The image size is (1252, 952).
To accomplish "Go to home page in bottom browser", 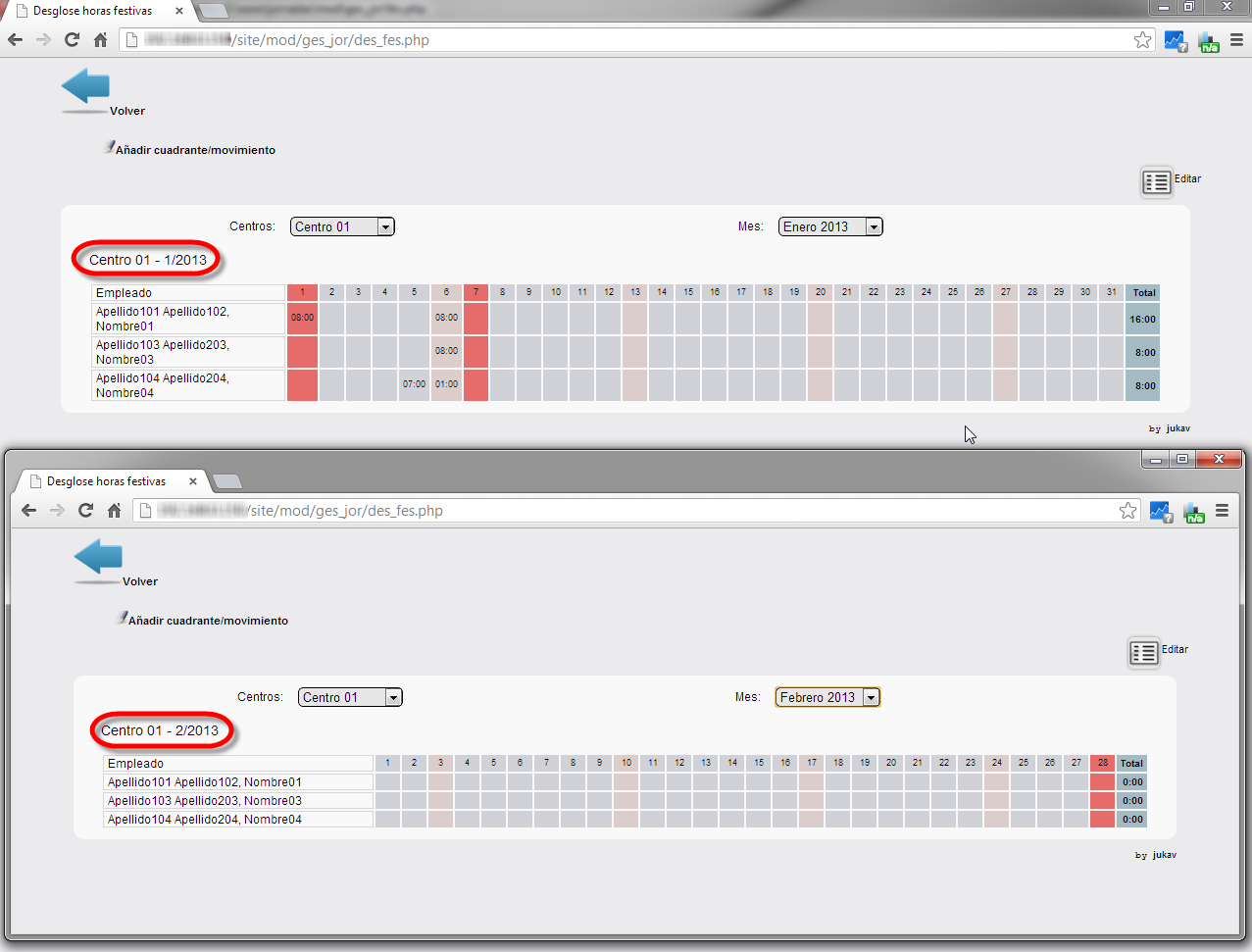I will click(x=114, y=511).
